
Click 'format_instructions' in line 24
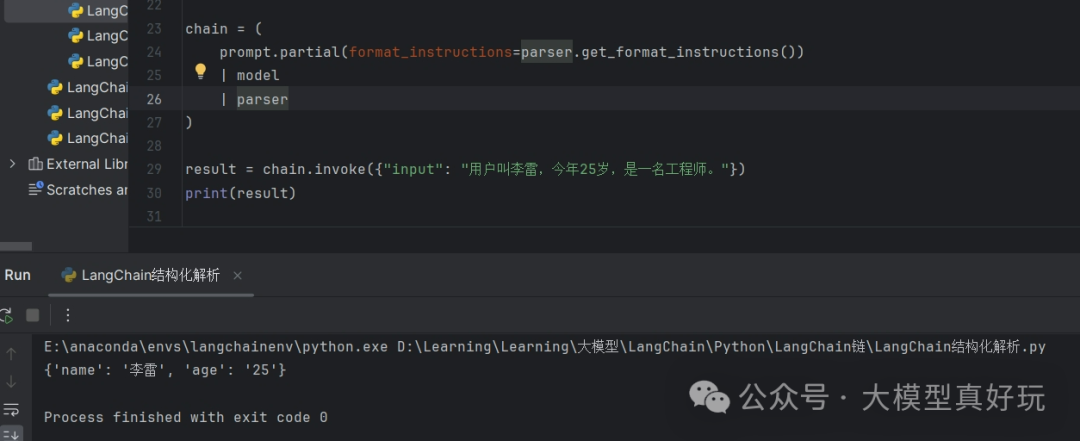pos(430,52)
